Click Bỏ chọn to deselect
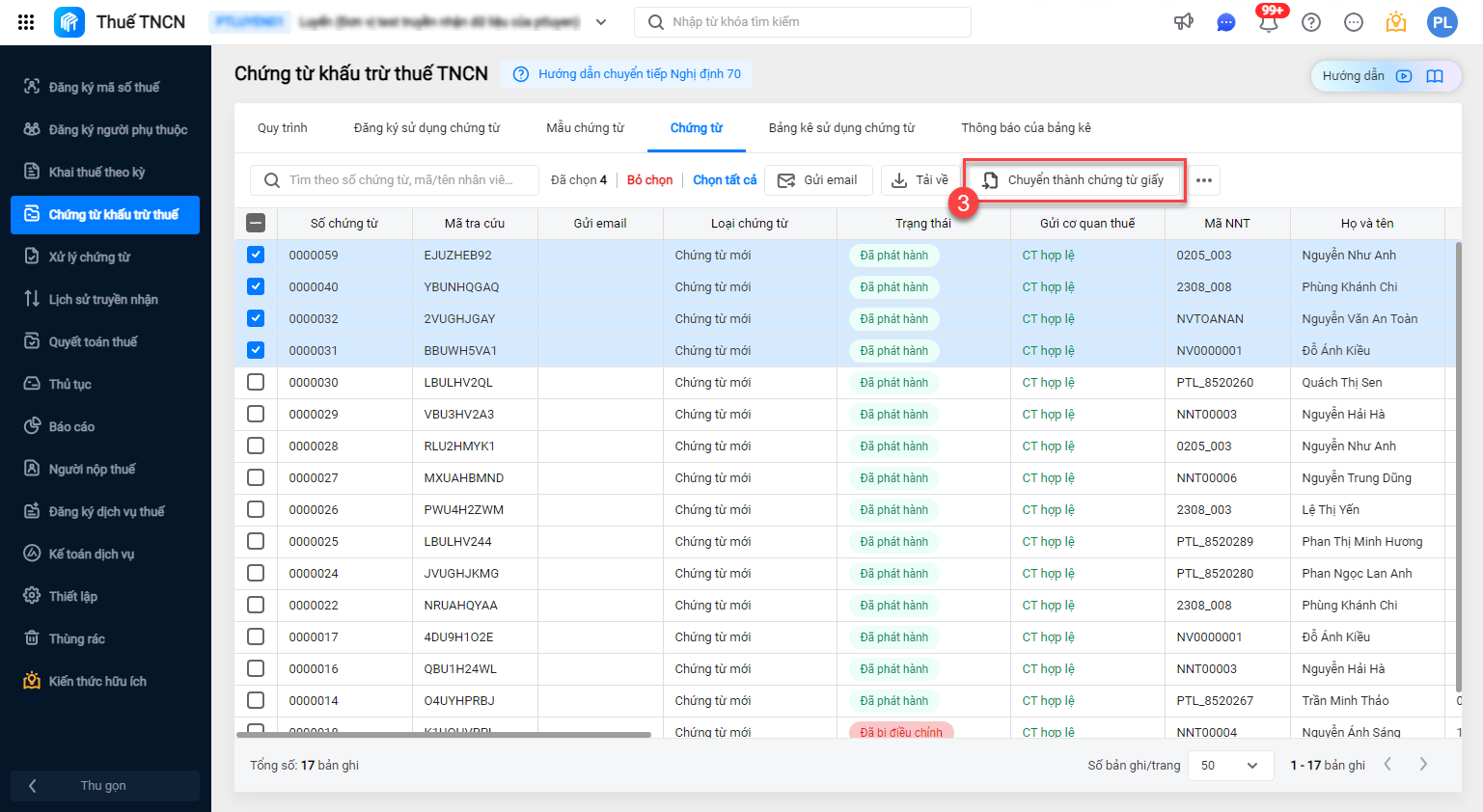Viewport: 1483px width, 812px height. click(x=649, y=180)
